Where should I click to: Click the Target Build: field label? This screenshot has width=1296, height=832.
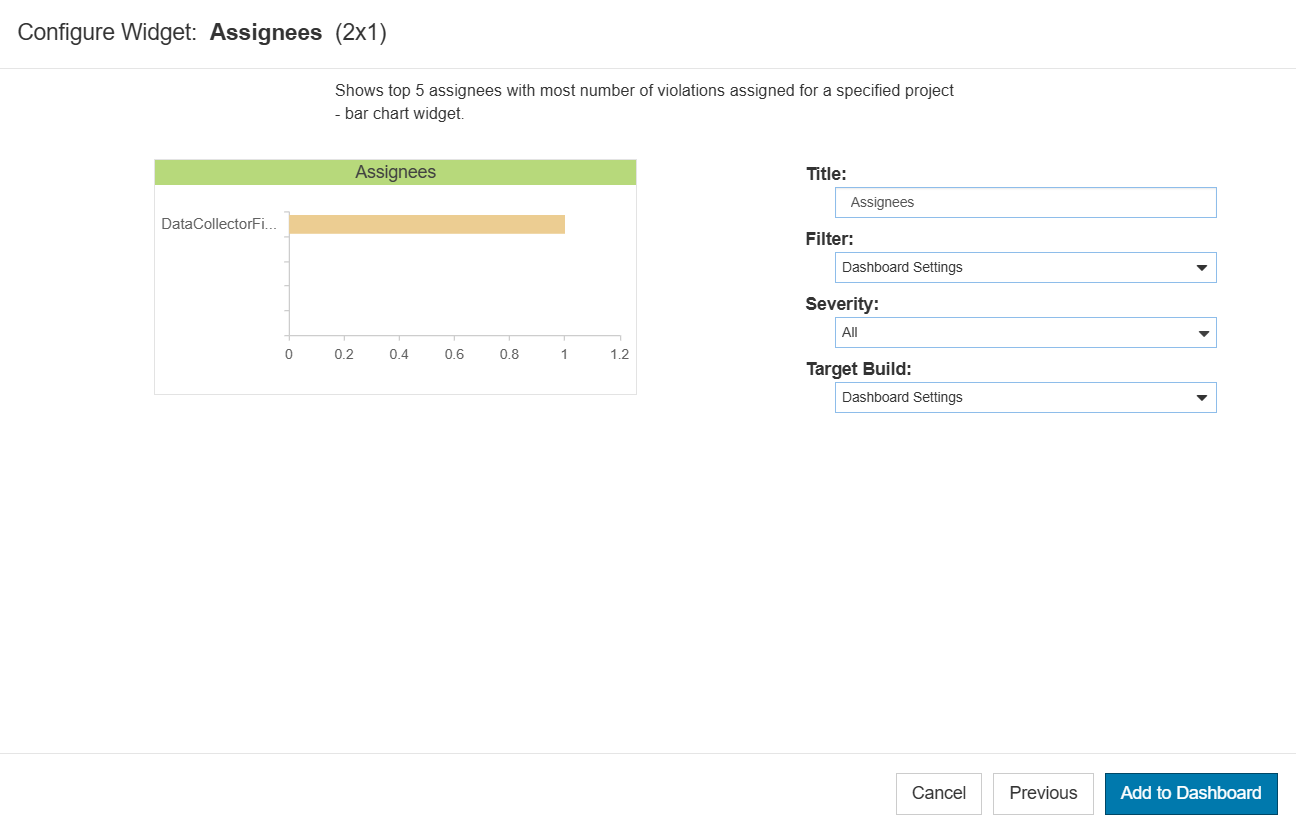point(858,369)
